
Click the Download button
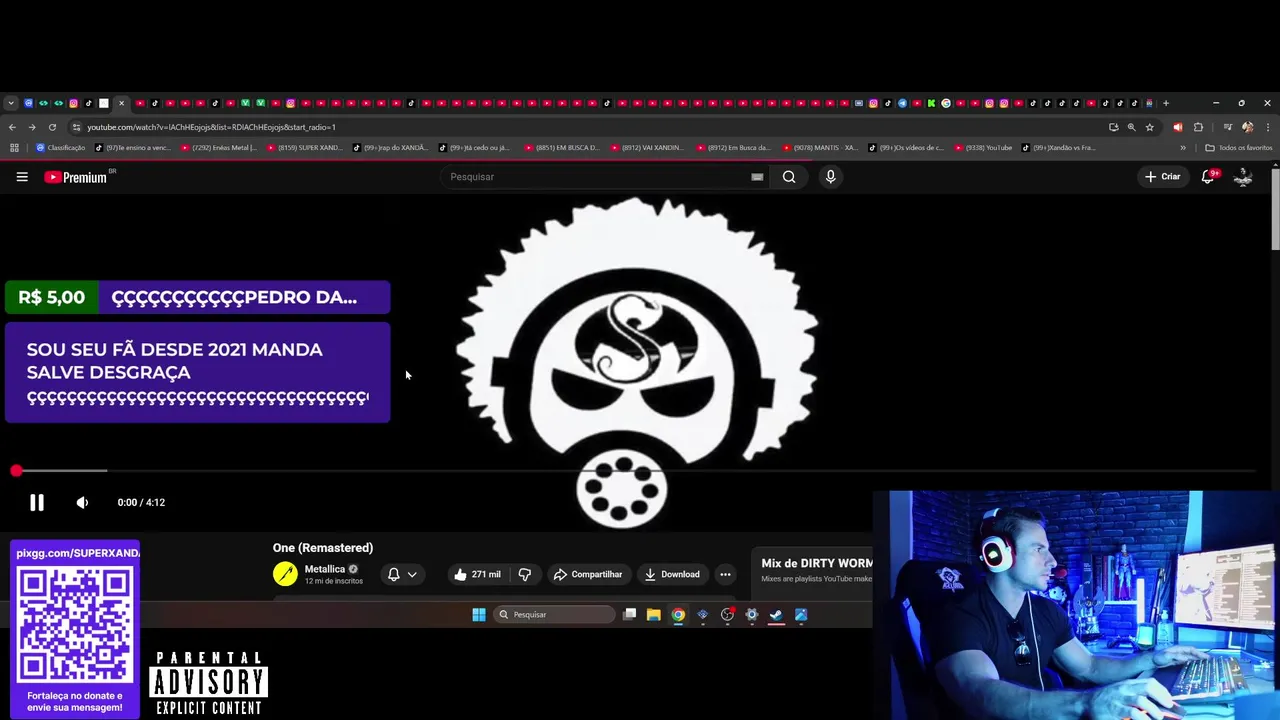(671, 574)
